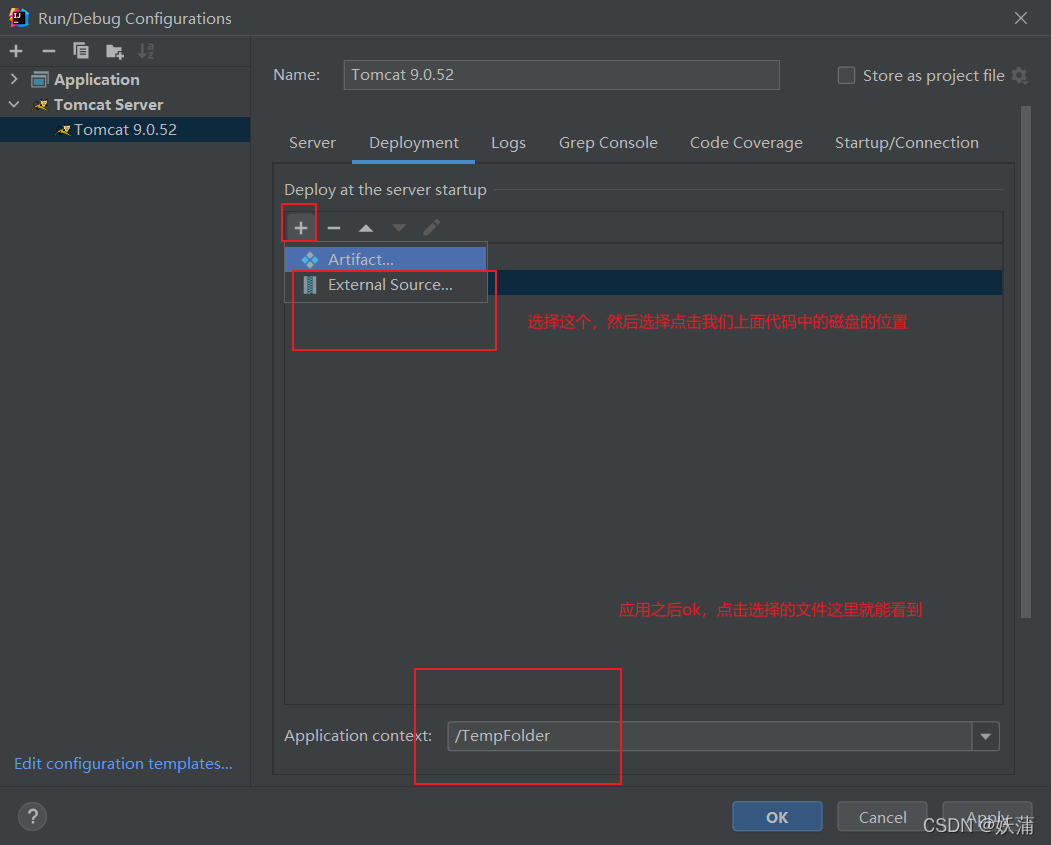This screenshot has height=845, width=1051.
Task: Open the Application context dropdown arrow
Action: pos(985,736)
